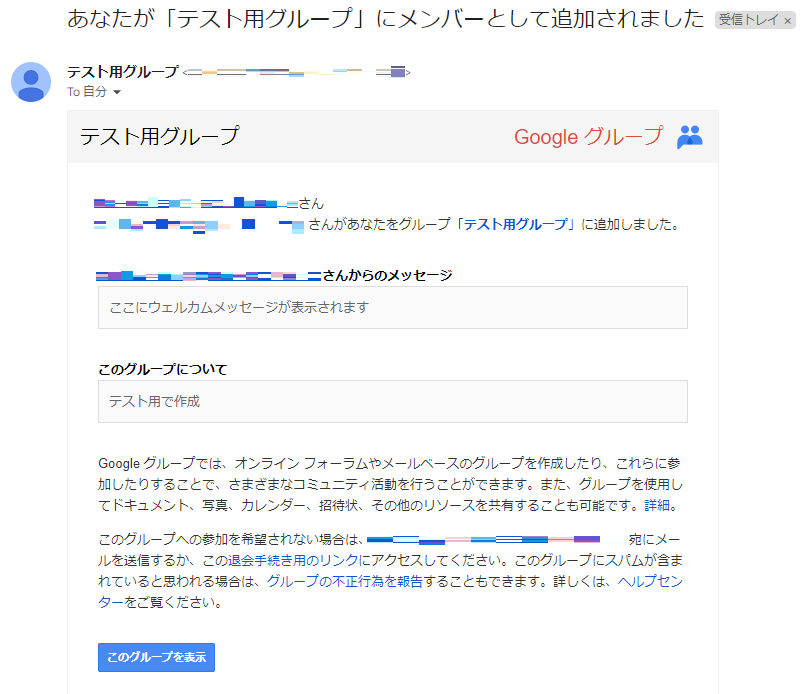The height and width of the screenshot is (694, 810).
Task: Click the email subject heading
Action: 385,19
